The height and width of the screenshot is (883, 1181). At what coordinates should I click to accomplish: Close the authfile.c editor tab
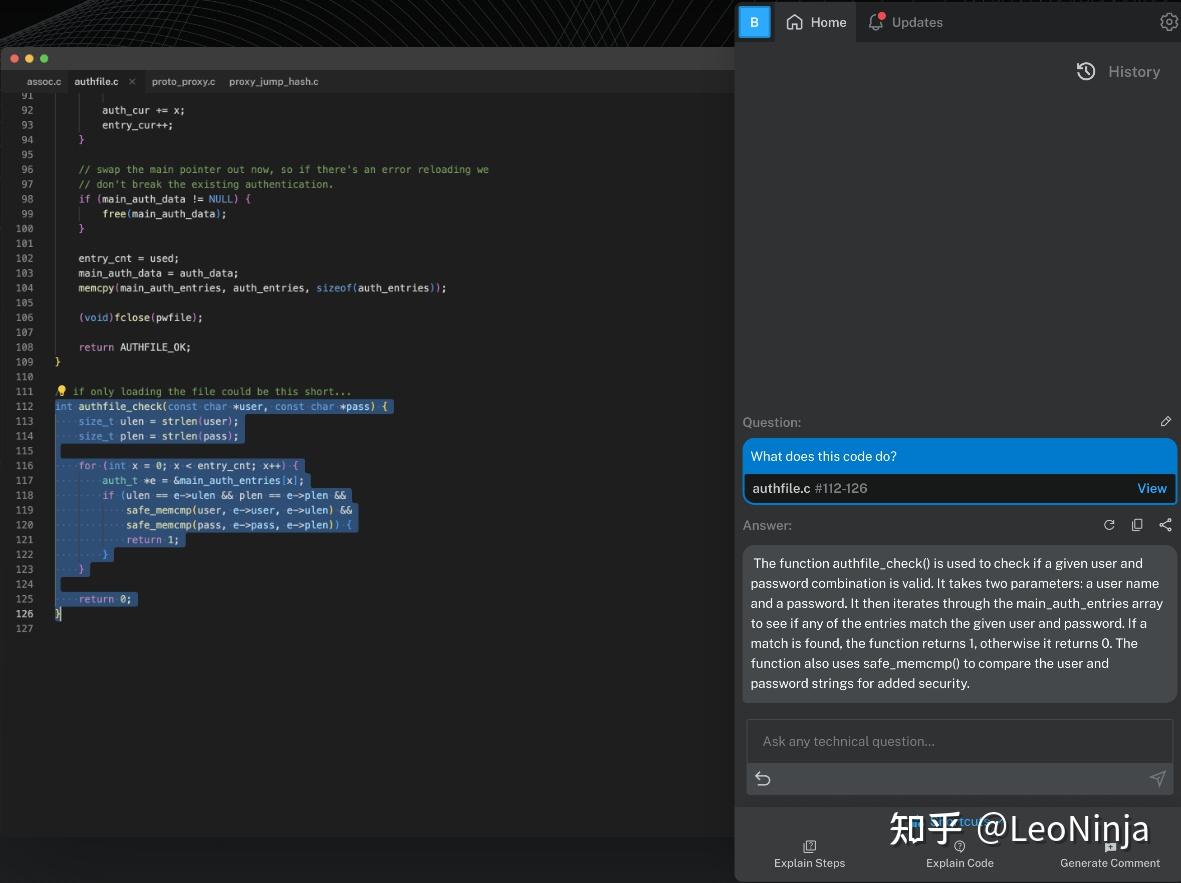(x=132, y=81)
